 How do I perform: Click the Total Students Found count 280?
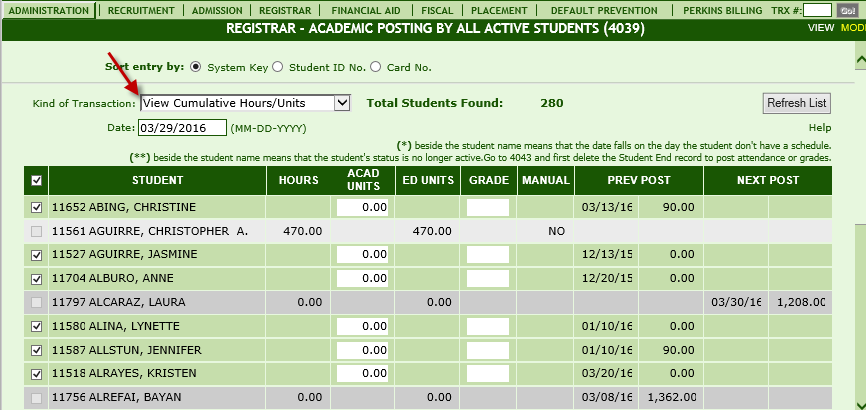(552, 103)
